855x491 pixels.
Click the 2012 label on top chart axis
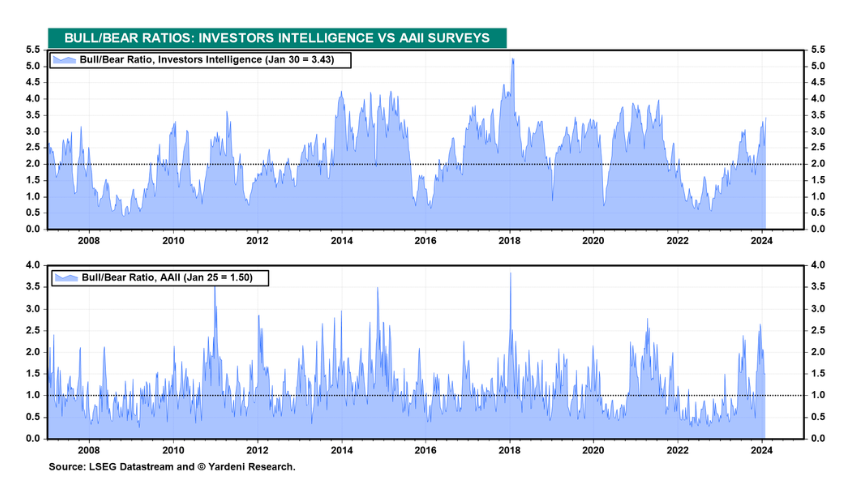[x=257, y=240]
